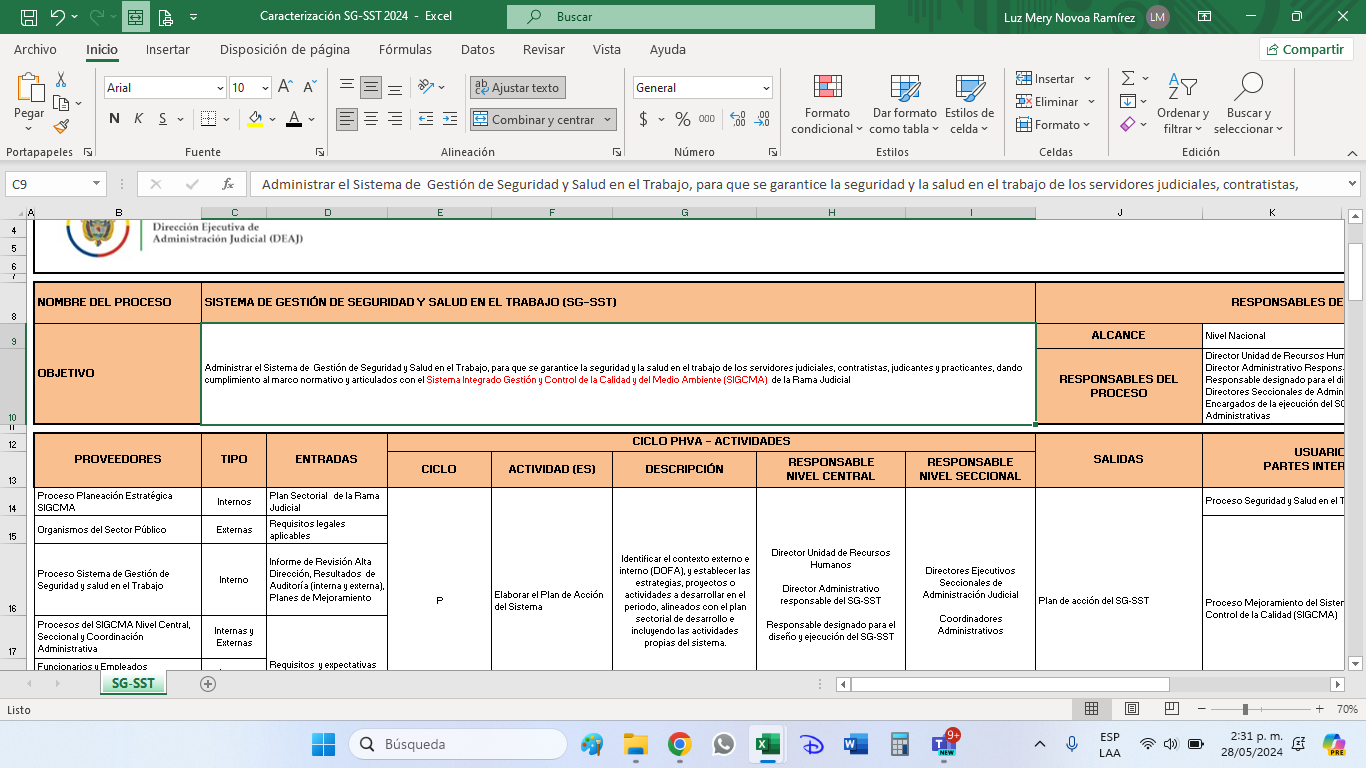
Task: Align text to the middle vertically
Action: (x=371, y=87)
